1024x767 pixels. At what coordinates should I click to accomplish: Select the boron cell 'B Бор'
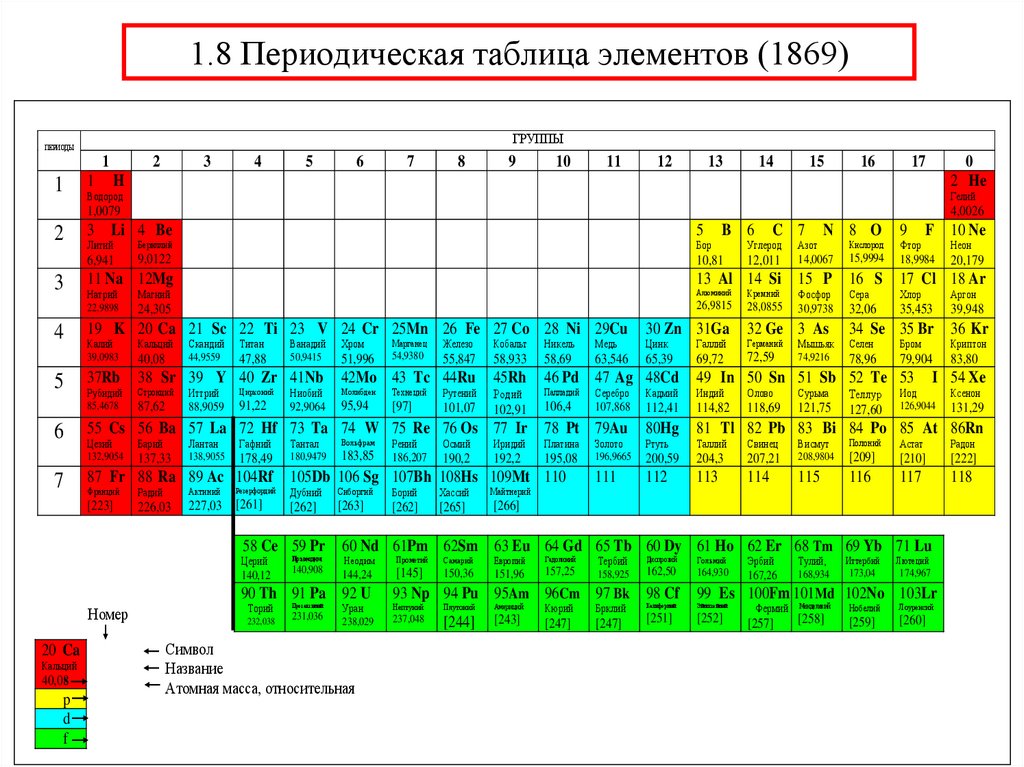point(715,244)
